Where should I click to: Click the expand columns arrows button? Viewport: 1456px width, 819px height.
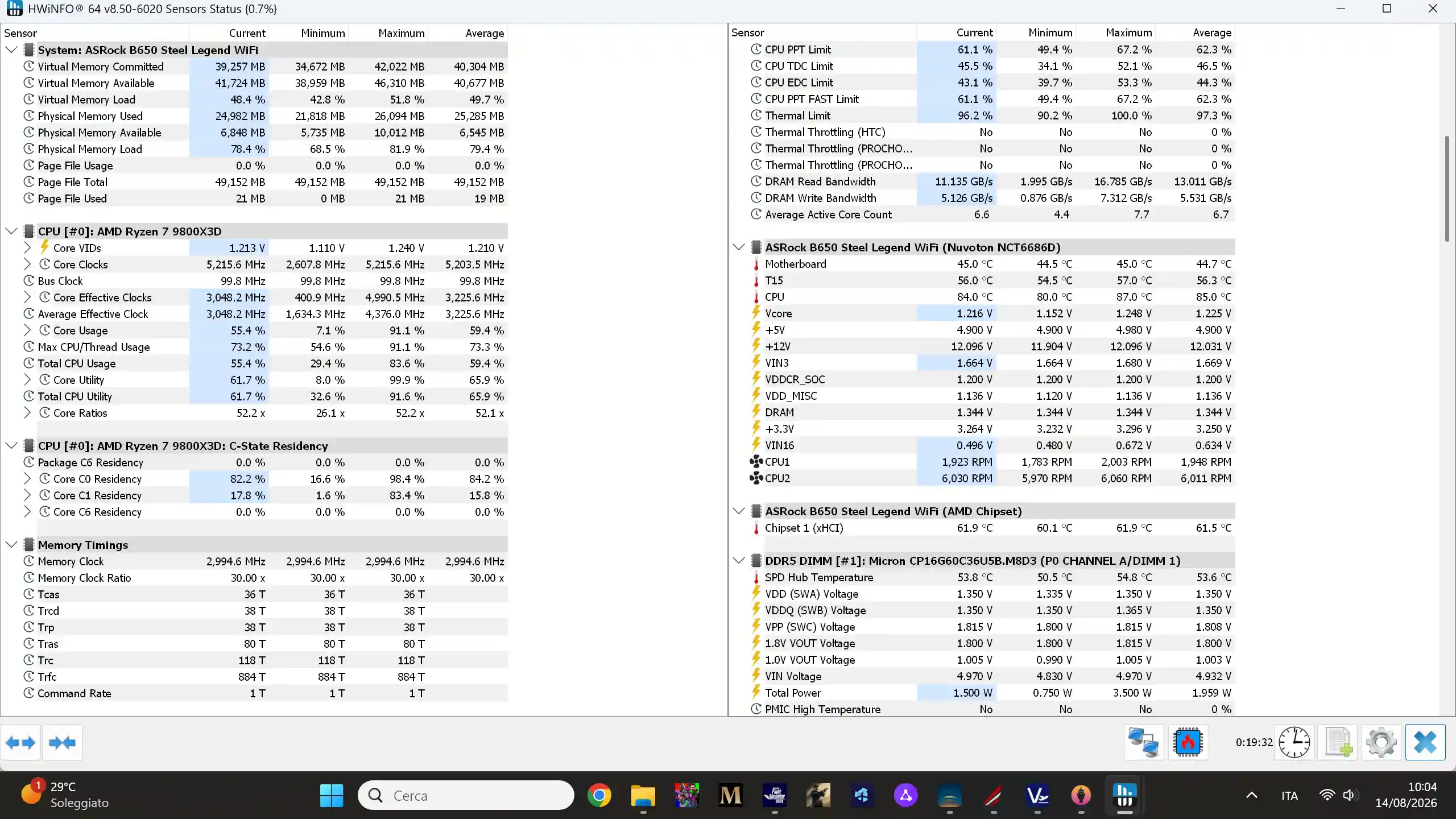(x=20, y=742)
